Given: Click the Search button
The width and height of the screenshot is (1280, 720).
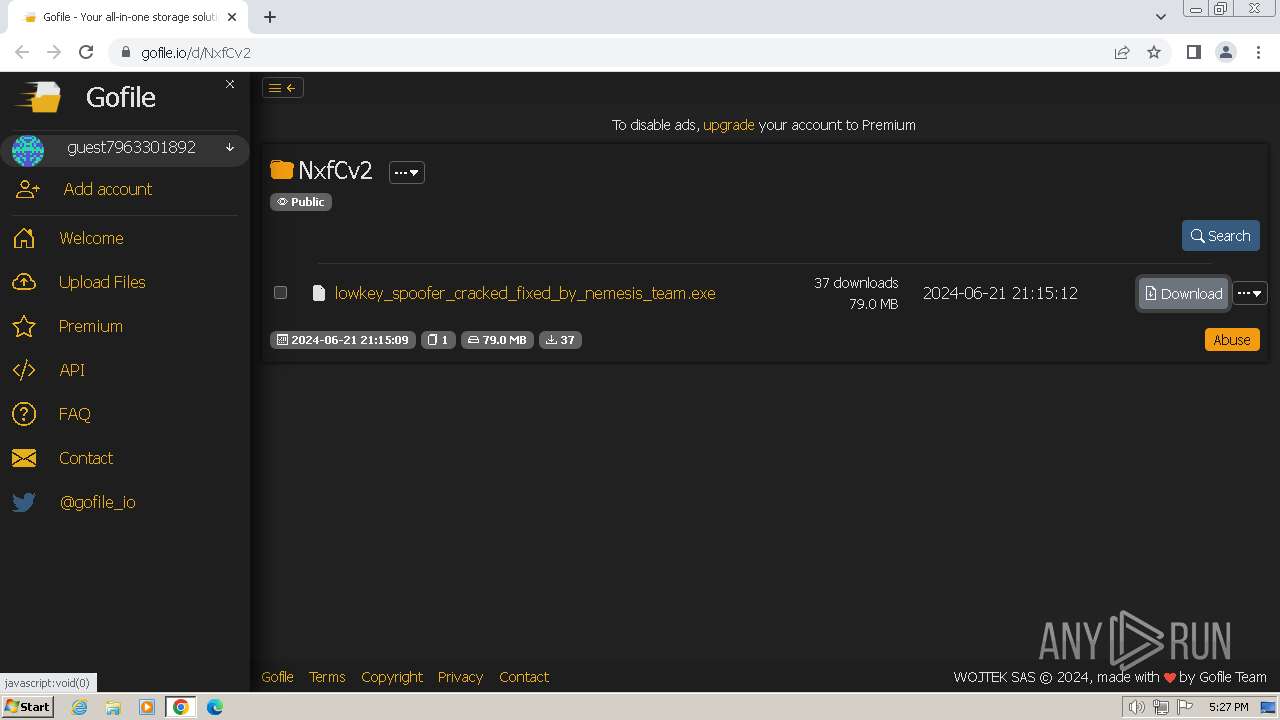Looking at the screenshot, I should click(x=1221, y=236).
